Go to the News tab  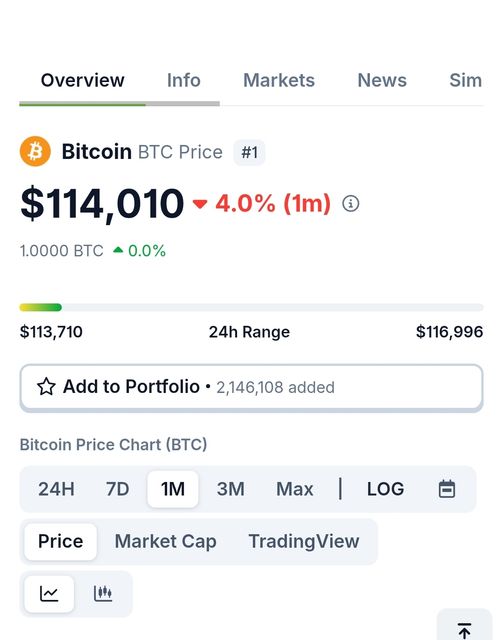tap(382, 80)
